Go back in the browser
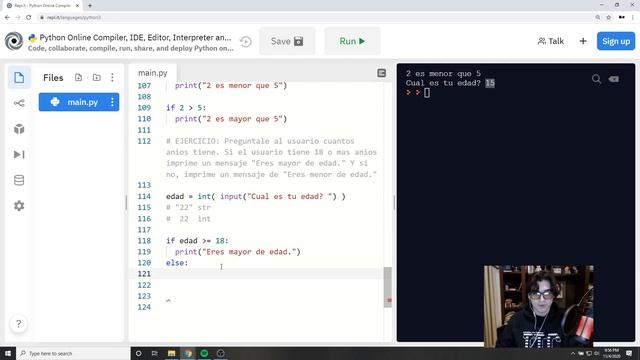This screenshot has width=640, height=360. pyautogui.click(x=7, y=18)
